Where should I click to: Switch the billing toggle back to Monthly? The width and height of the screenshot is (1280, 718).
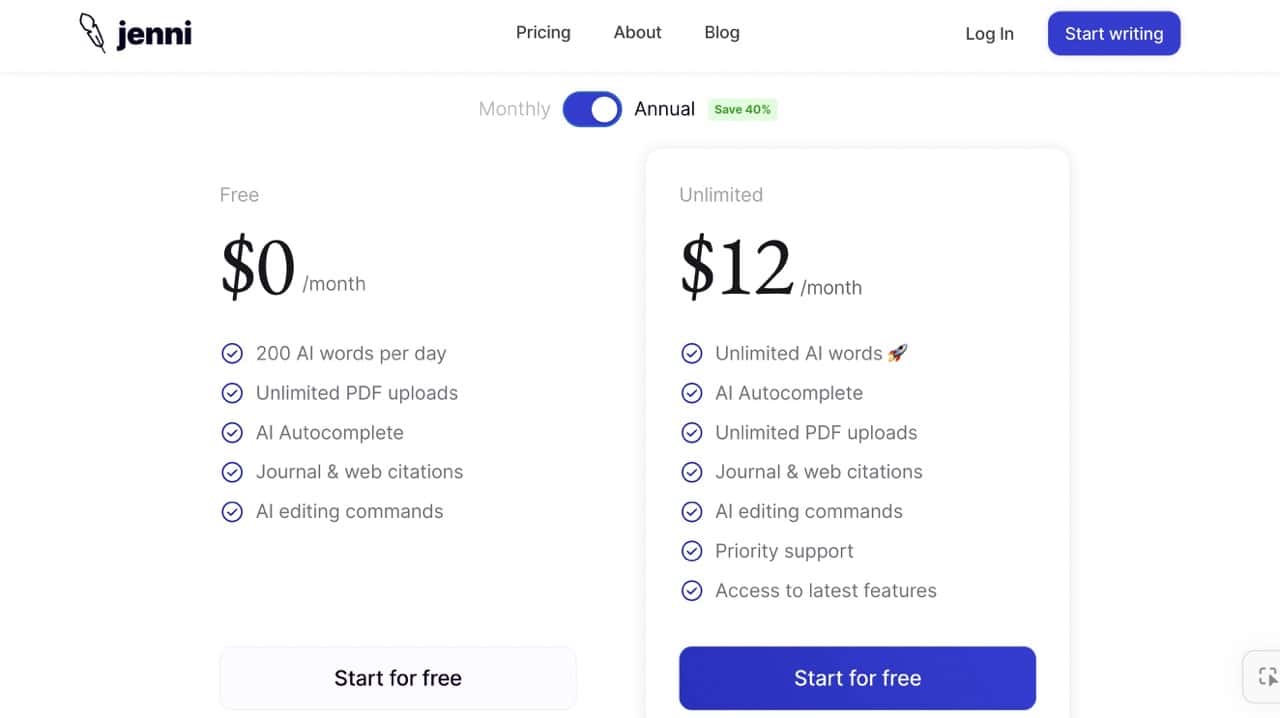[592, 109]
